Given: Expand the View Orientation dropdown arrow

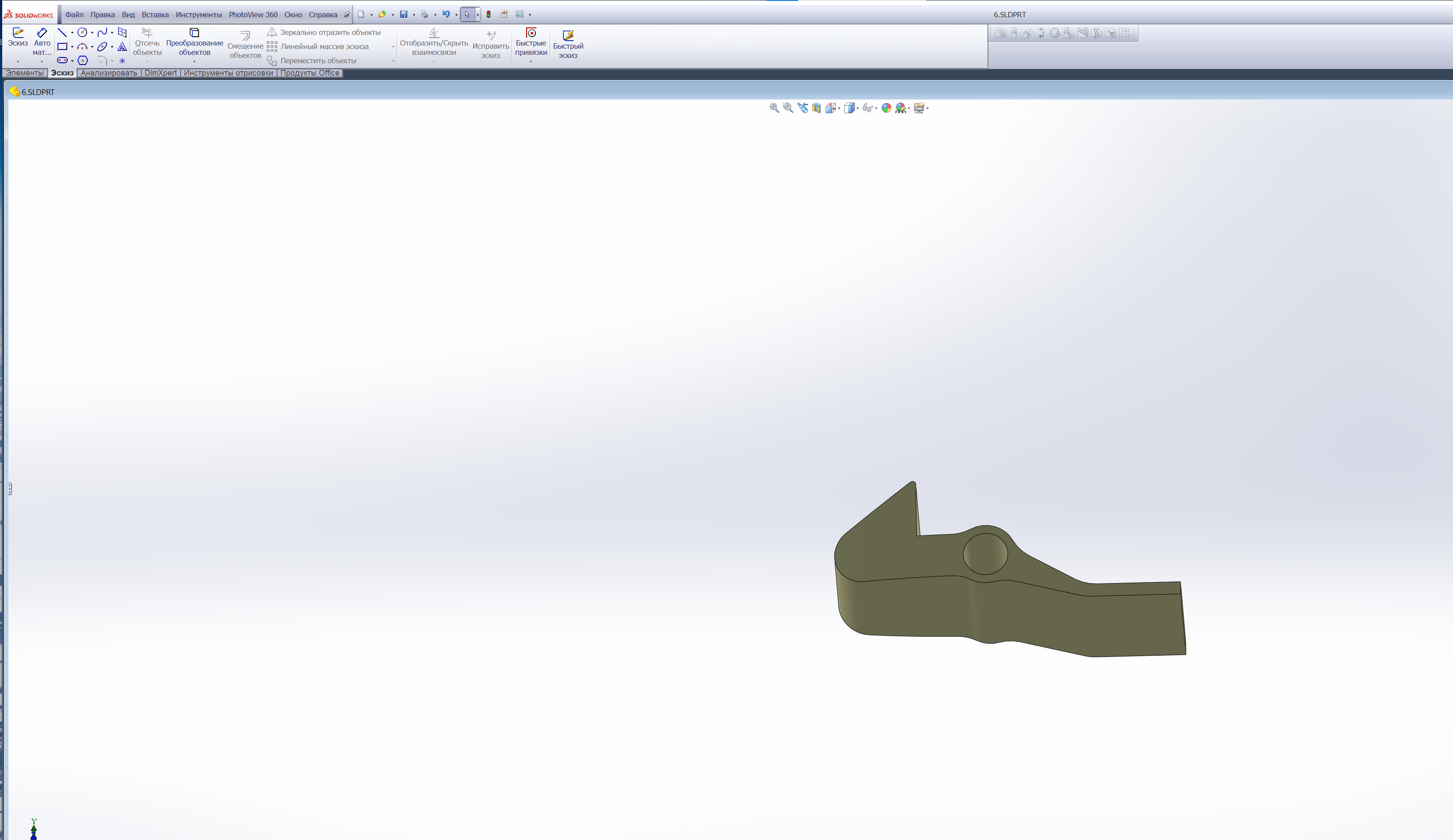Looking at the screenshot, I should [x=839, y=108].
